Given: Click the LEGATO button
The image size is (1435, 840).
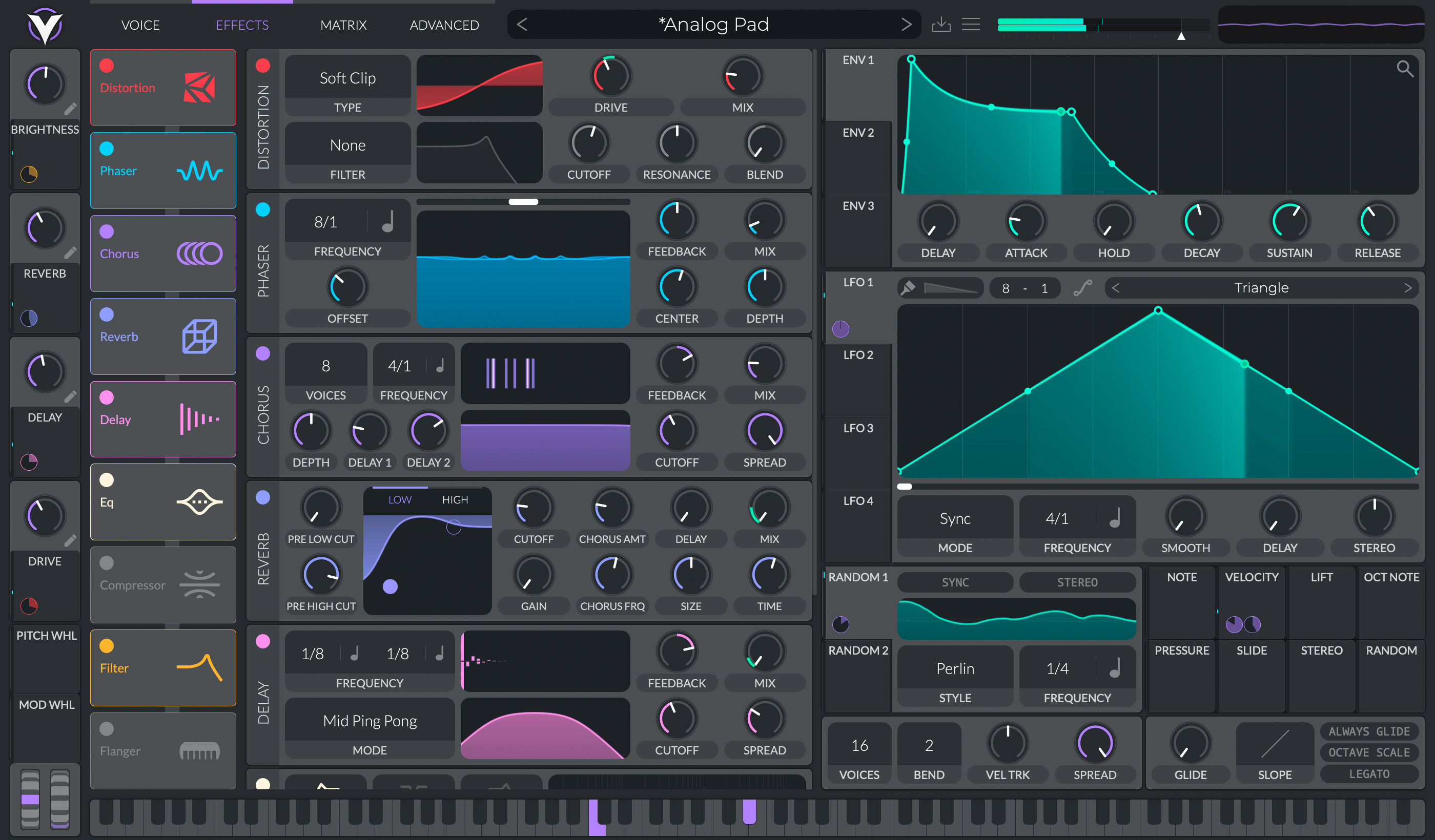Looking at the screenshot, I should pyautogui.click(x=1369, y=774).
